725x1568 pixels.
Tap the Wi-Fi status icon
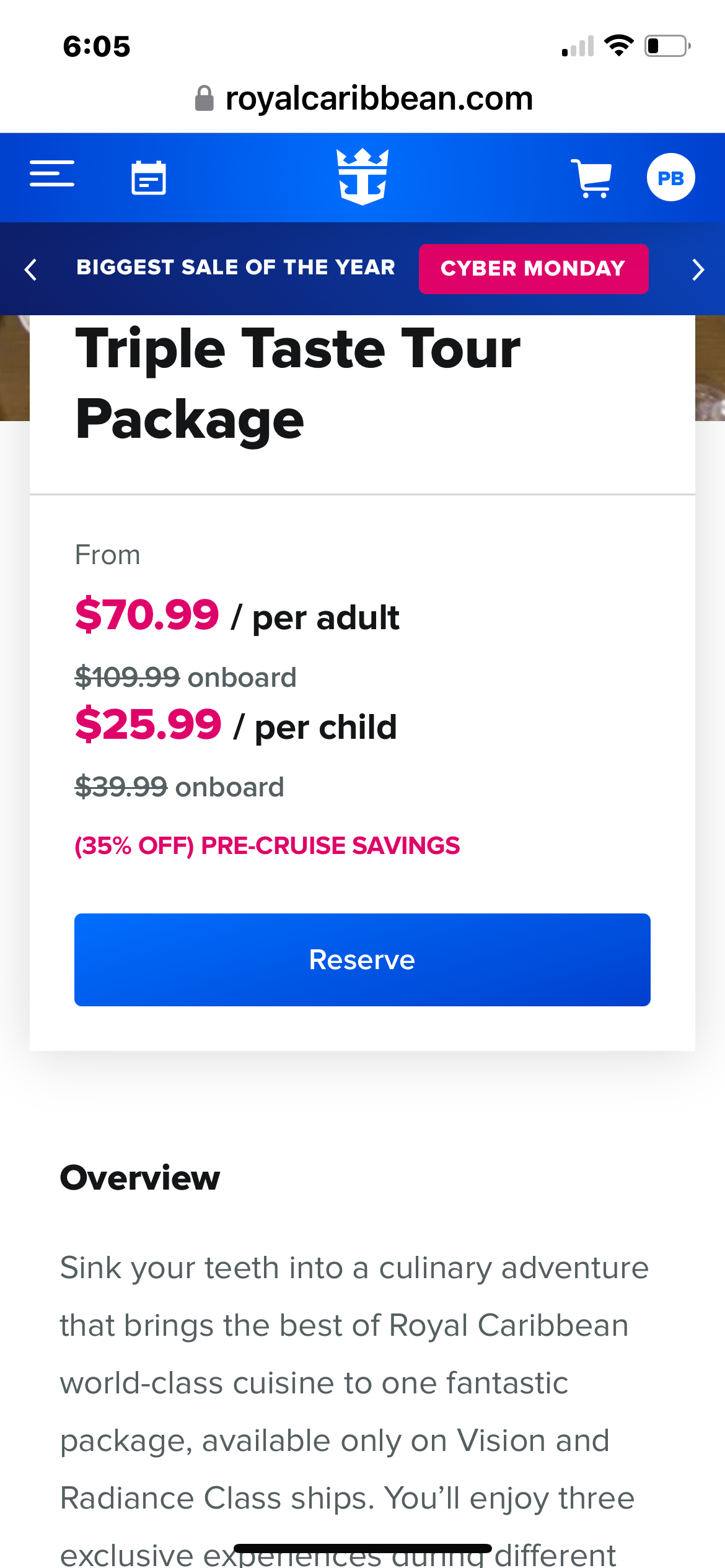click(x=619, y=45)
